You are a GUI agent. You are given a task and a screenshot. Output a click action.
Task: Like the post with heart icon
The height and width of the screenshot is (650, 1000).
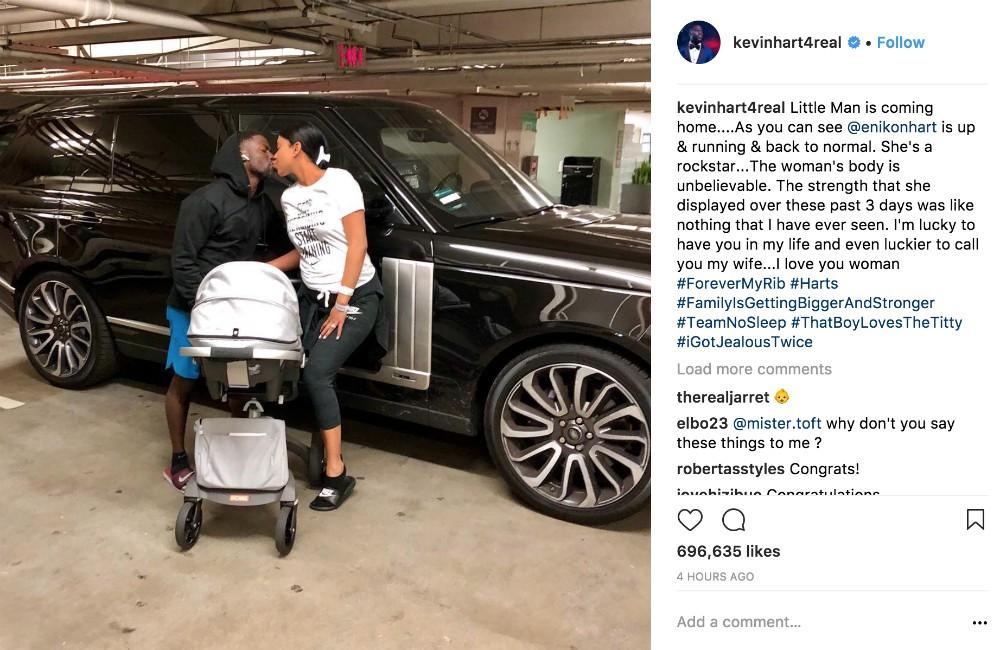pos(689,520)
